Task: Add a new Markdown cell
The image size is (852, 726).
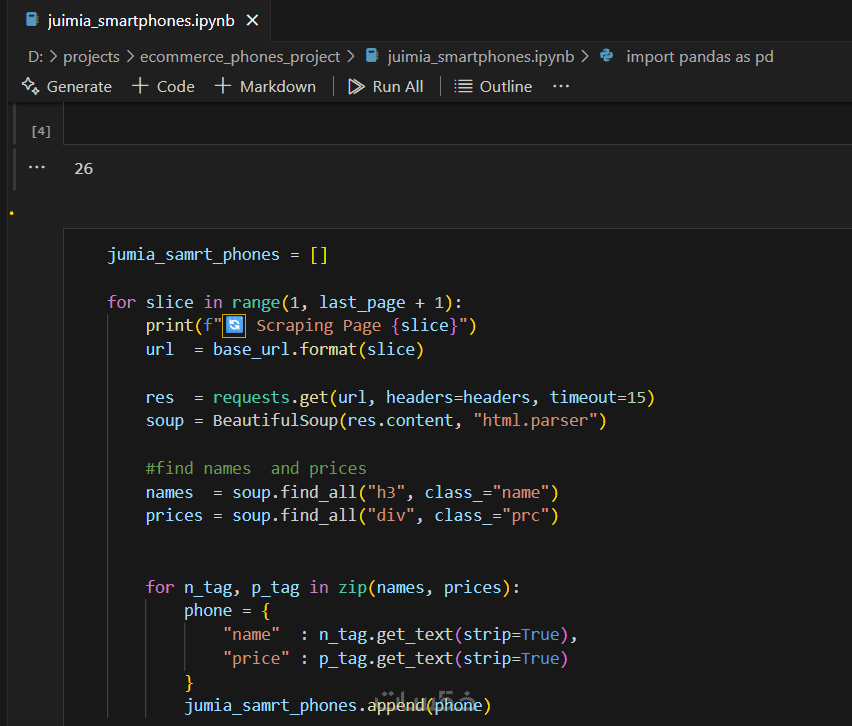Action: click(x=265, y=86)
